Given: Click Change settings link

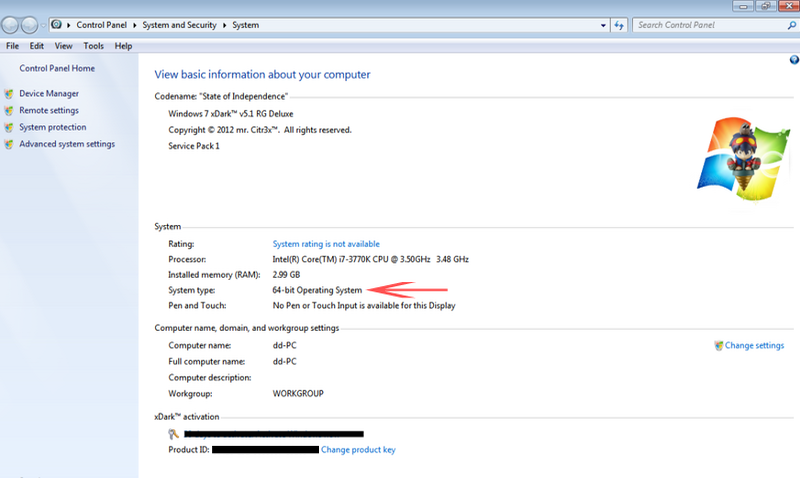Looking at the screenshot, I should [x=754, y=346].
